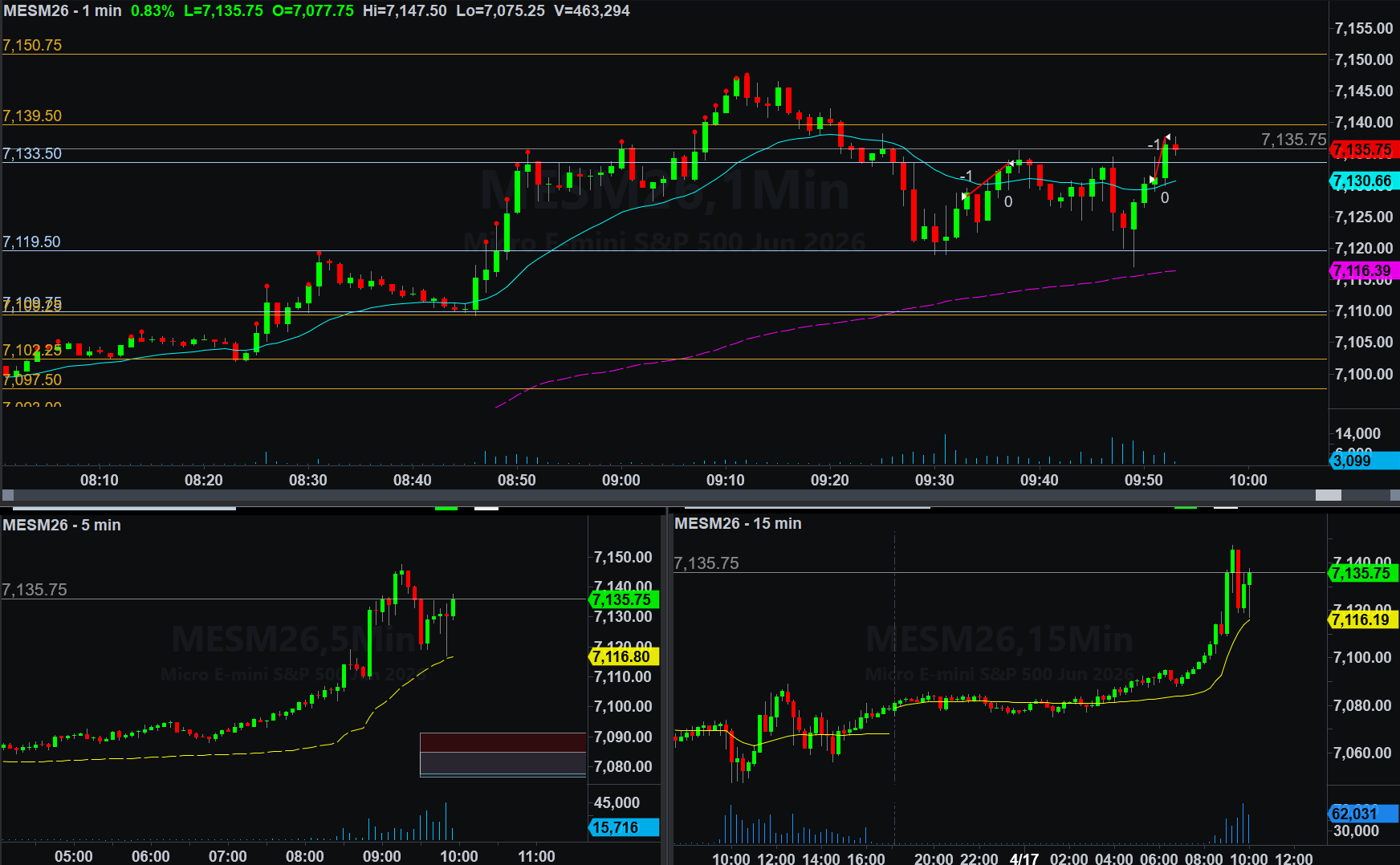Screen dimensions: 1400x865
Task: Click the MESM26 - 1 min chart header
Action: point(63,11)
